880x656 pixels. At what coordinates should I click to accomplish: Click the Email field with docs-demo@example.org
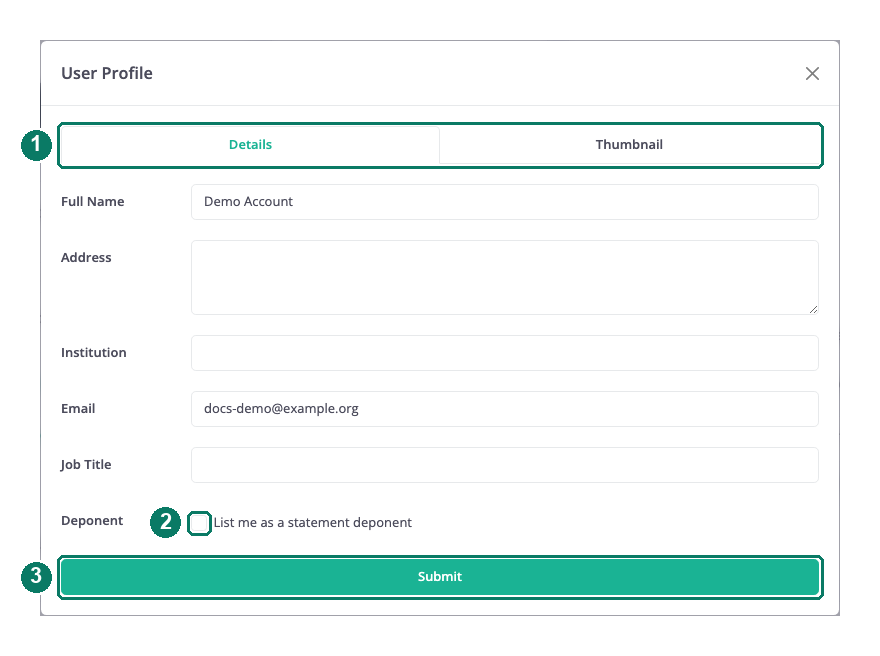(505, 409)
